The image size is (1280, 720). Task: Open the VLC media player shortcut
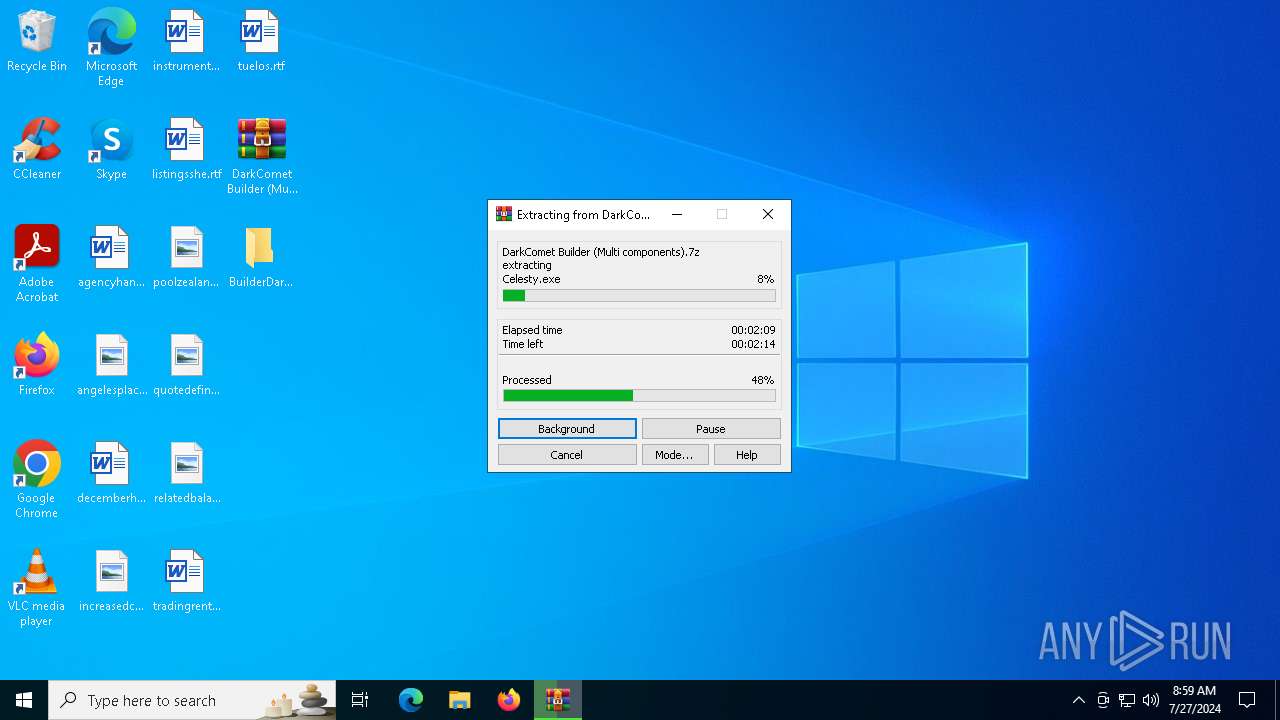pyautogui.click(x=37, y=588)
